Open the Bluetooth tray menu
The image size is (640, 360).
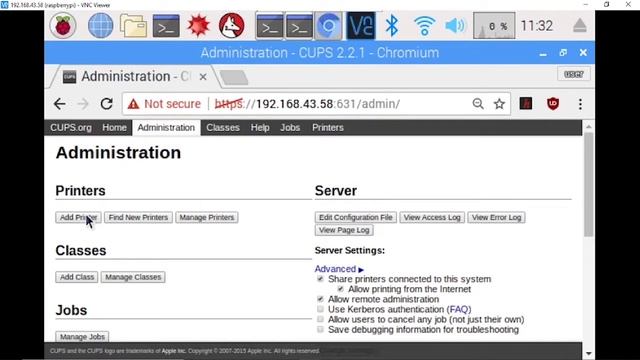click(x=392, y=25)
